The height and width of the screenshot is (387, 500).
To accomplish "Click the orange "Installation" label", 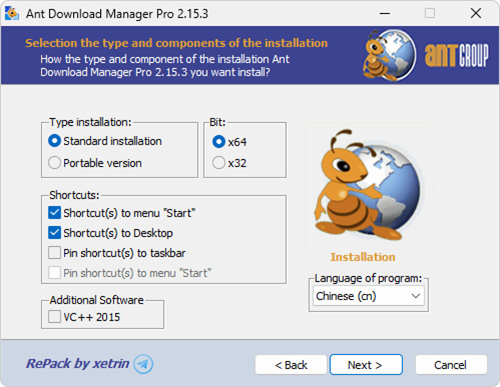I will coord(363,257).
